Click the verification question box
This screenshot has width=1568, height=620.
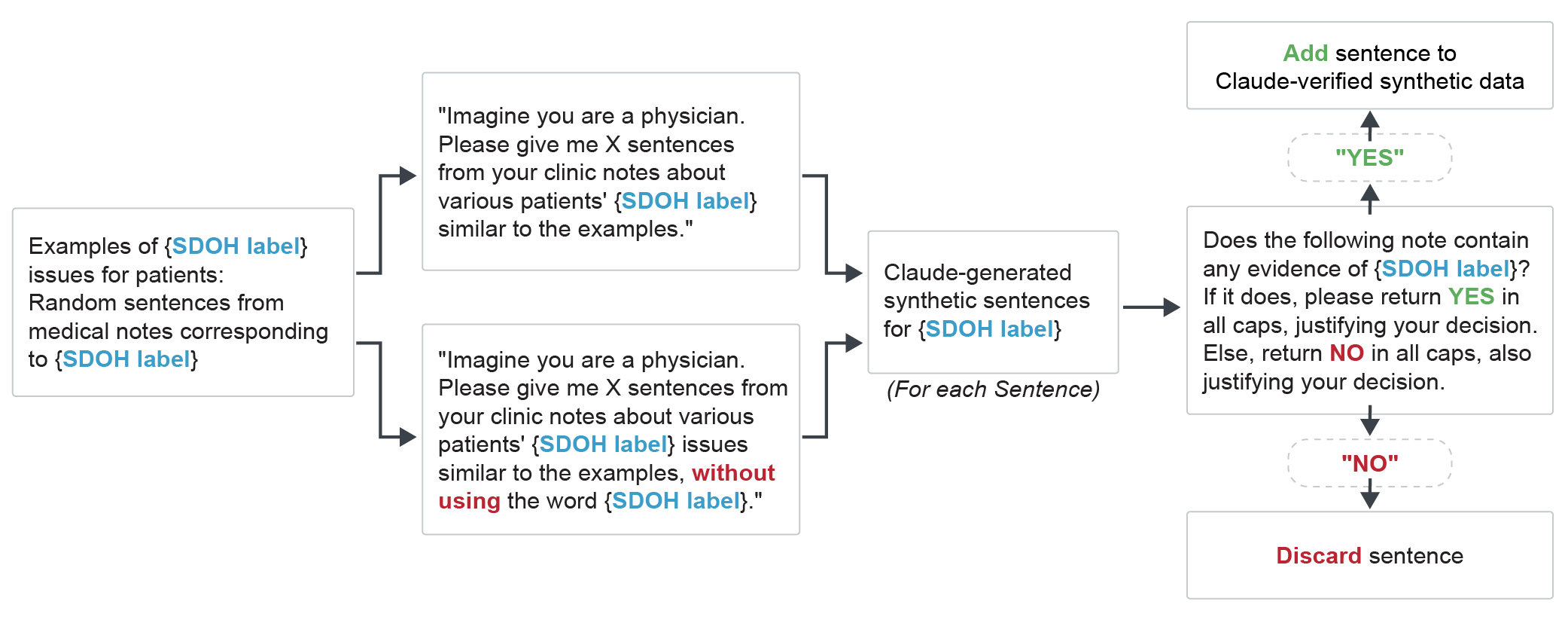tap(1369, 310)
